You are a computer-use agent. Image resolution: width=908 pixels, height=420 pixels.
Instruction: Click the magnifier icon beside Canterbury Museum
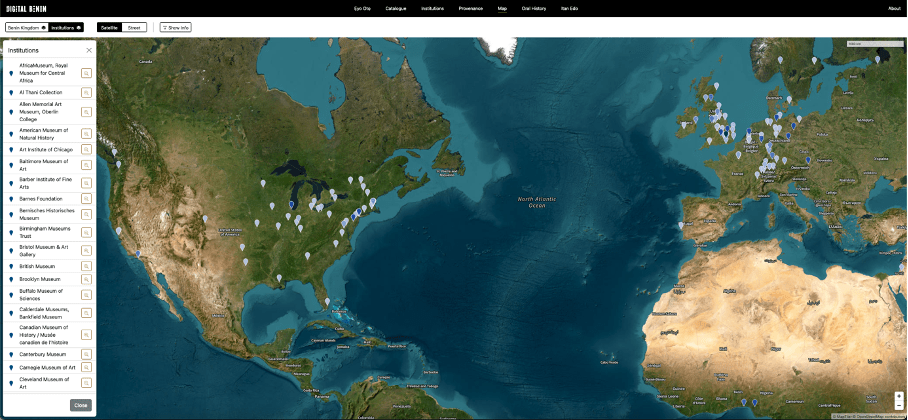point(87,354)
